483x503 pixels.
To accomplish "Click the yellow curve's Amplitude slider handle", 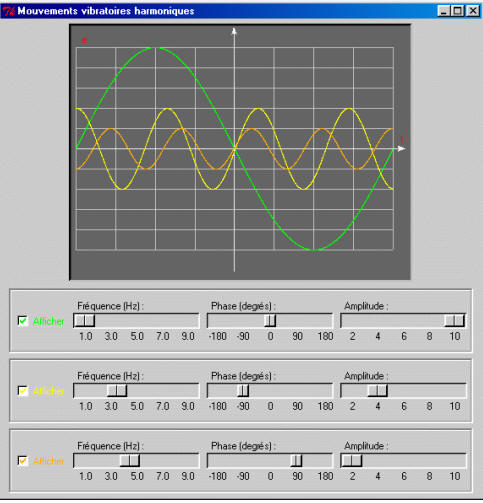I will [377, 391].
